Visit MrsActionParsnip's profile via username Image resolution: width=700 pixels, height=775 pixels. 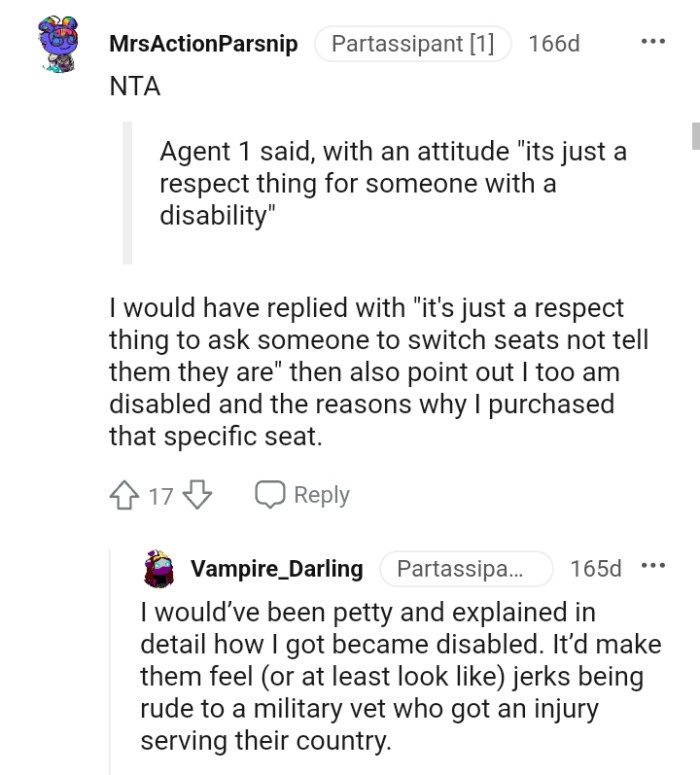203,45
